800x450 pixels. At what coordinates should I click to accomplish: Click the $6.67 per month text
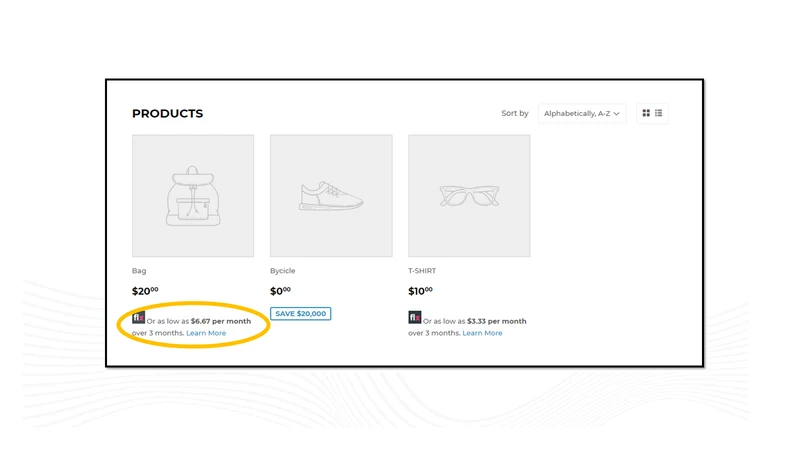coord(221,321)
